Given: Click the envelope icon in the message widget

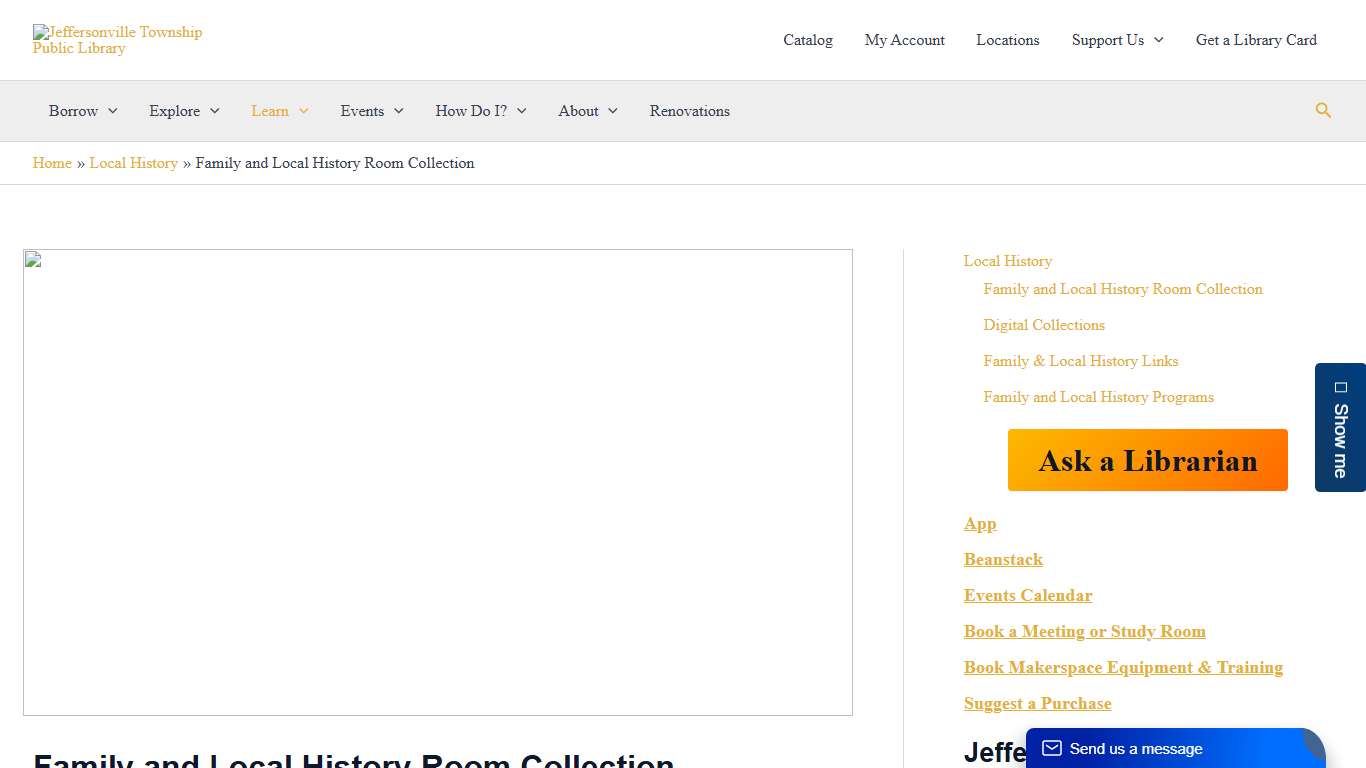Looking at the screenshot, I should tap(1051, 748).
